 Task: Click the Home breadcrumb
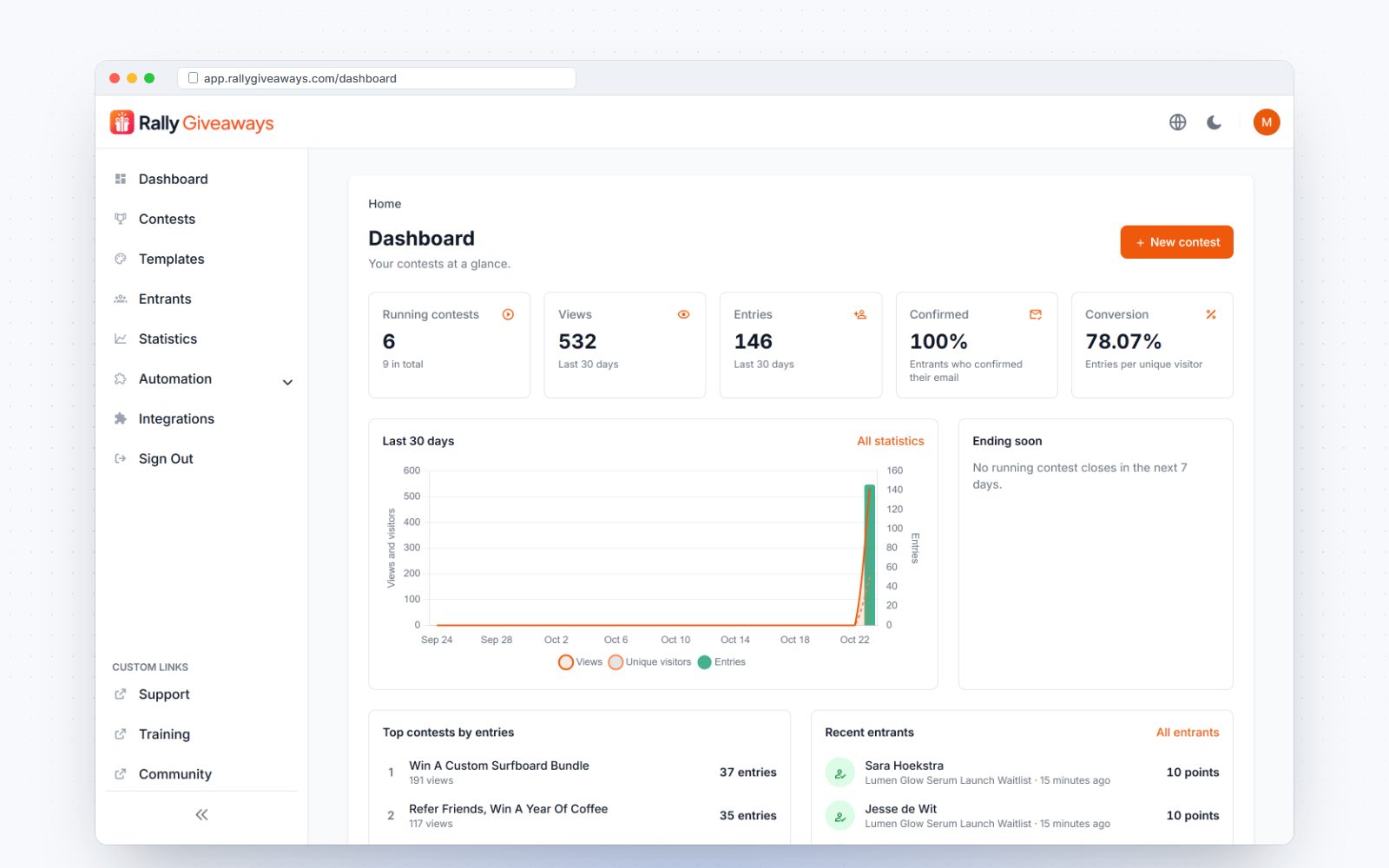385,204
